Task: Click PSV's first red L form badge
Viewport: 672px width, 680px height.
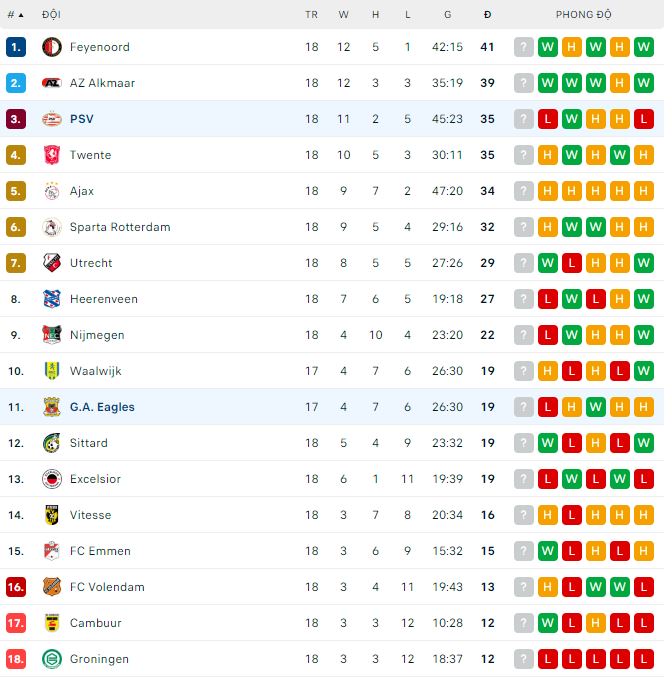Action: coord(547,119)
